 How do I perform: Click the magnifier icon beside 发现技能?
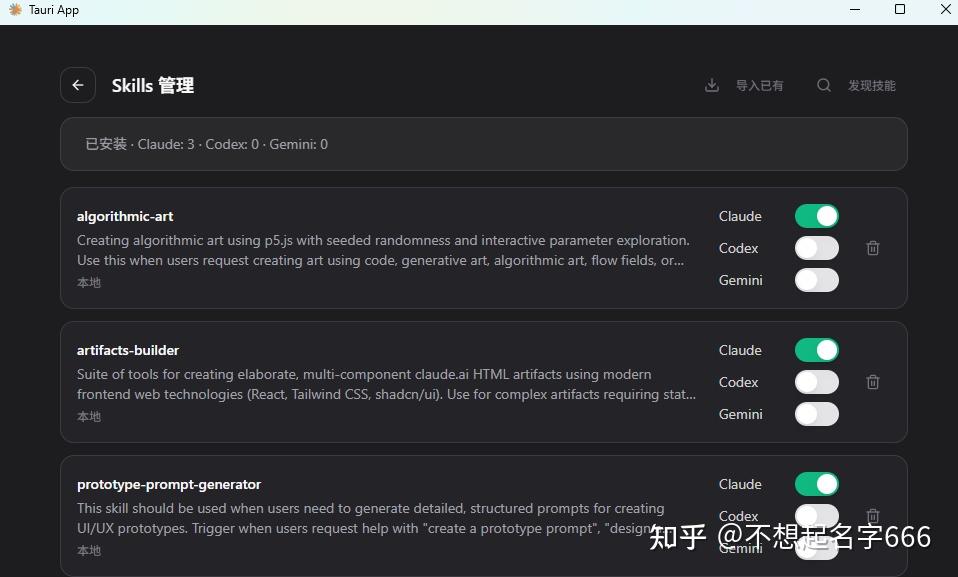click(x=823, y=85)
